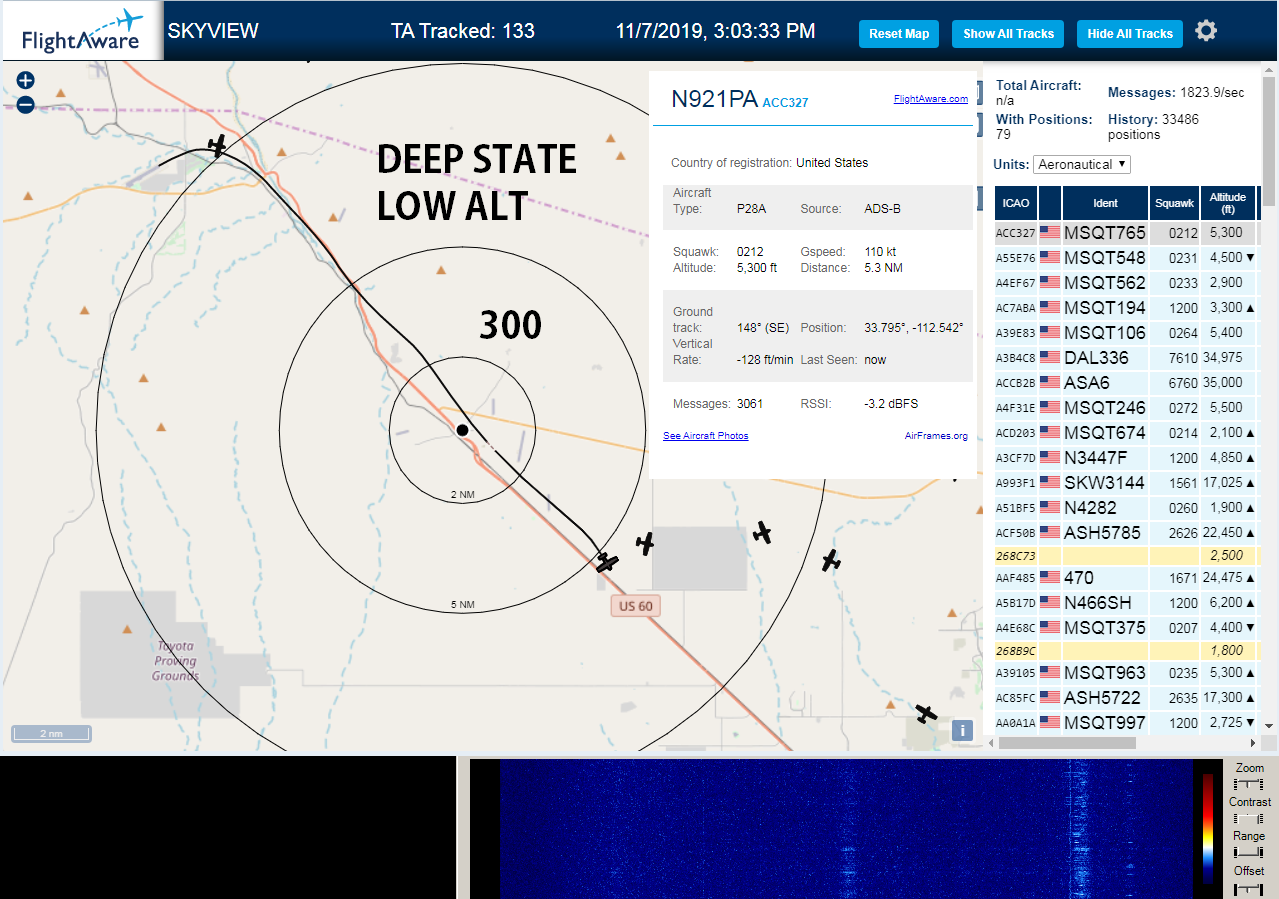1279x899 pixels.
Task: Select the aircraft icon nearest the map info button
Action: tap(927, 714)
